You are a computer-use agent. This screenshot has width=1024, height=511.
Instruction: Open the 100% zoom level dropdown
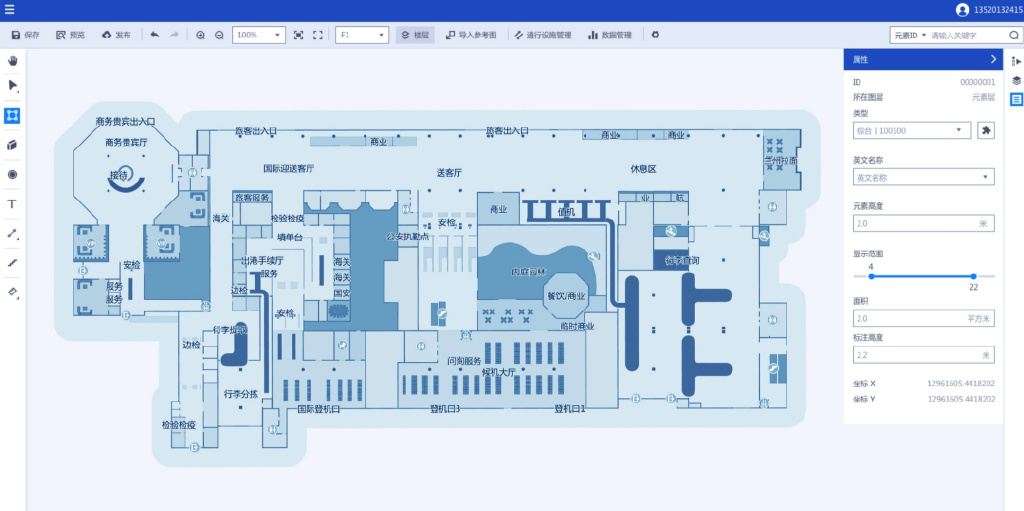click(259, 35)
